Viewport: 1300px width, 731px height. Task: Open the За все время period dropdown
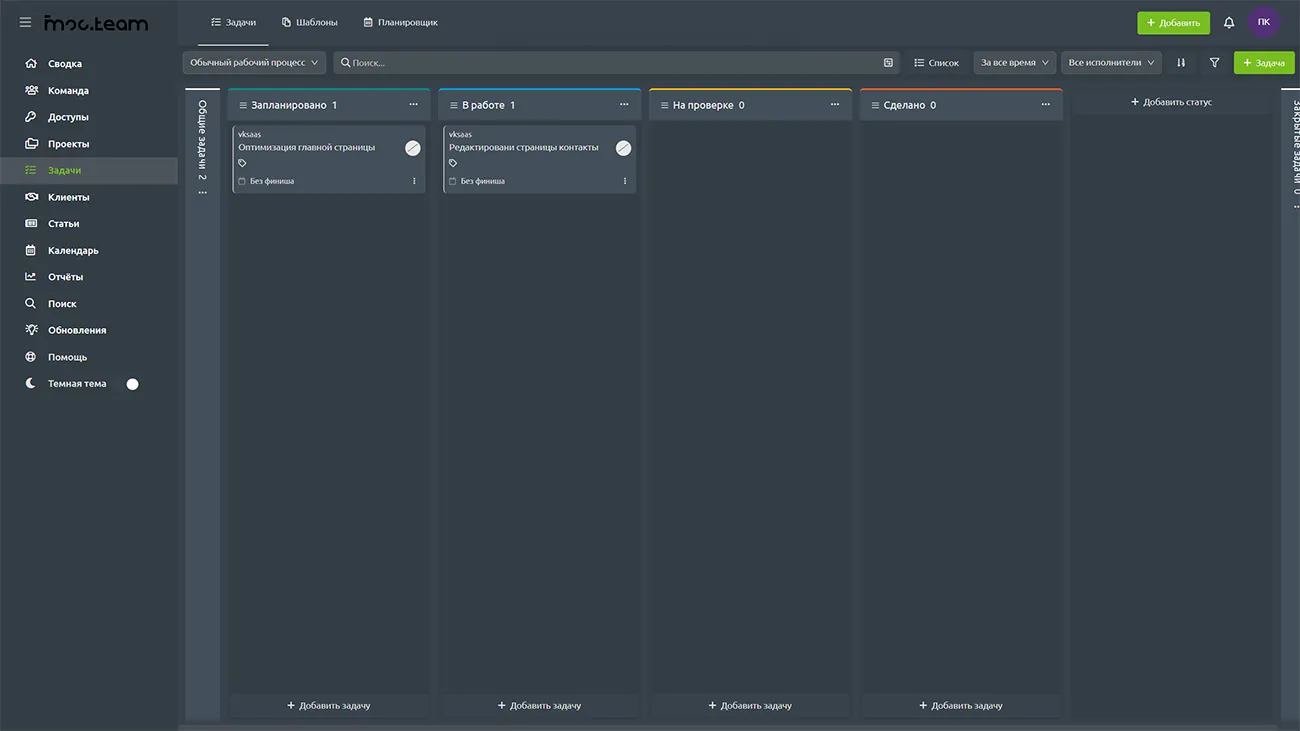[x=1014, y=62]
